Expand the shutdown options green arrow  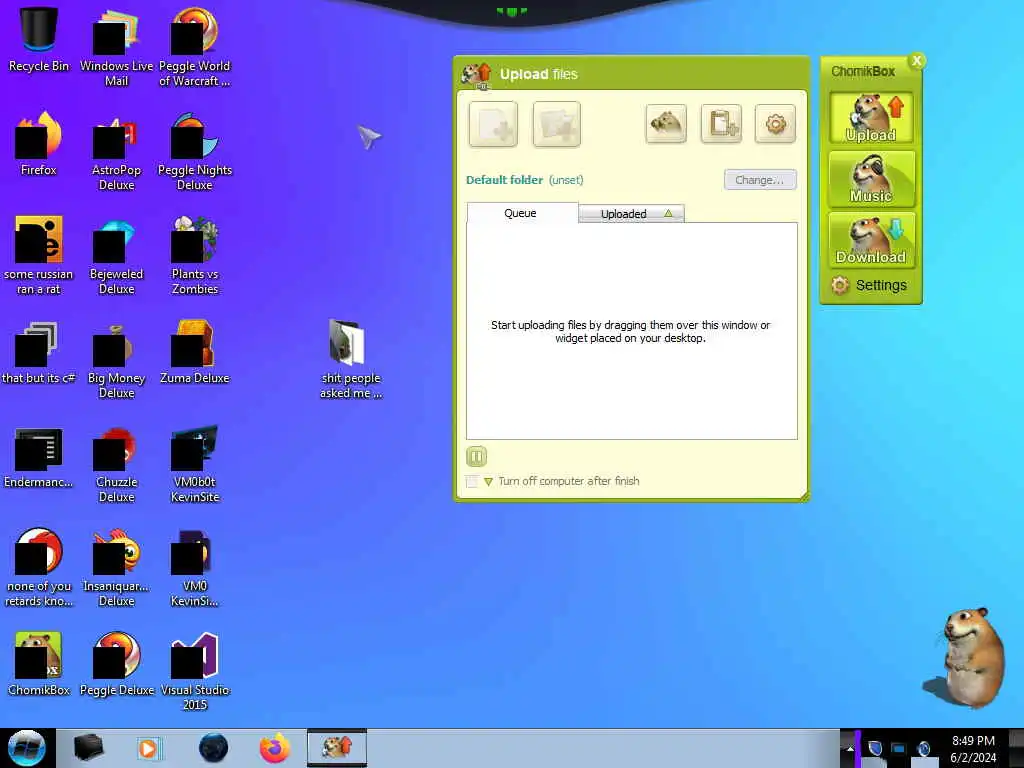pyautogui.click(x=488, y=482)
